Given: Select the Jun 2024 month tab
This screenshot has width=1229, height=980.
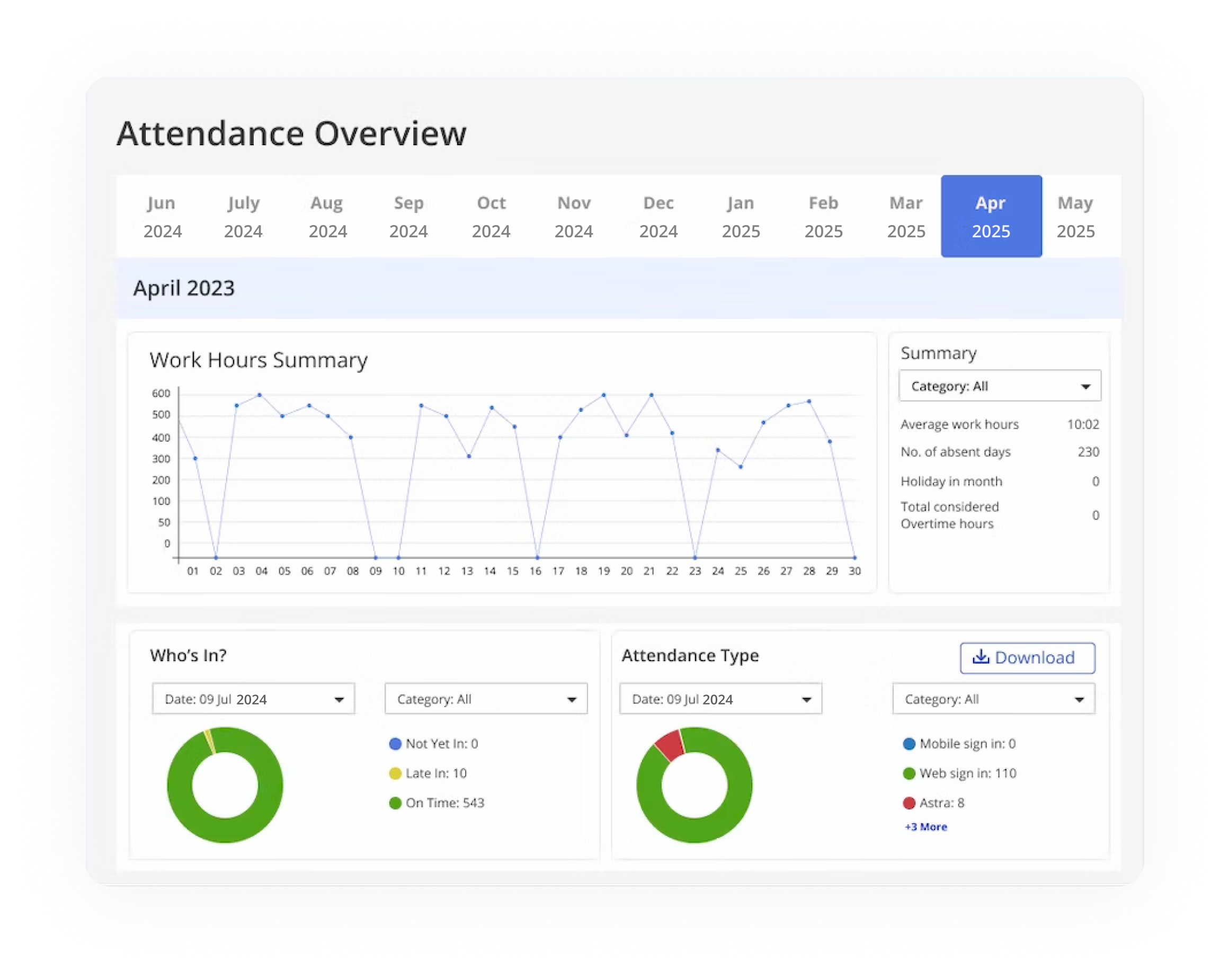Looking at the screenshot, I should point(162,216).
